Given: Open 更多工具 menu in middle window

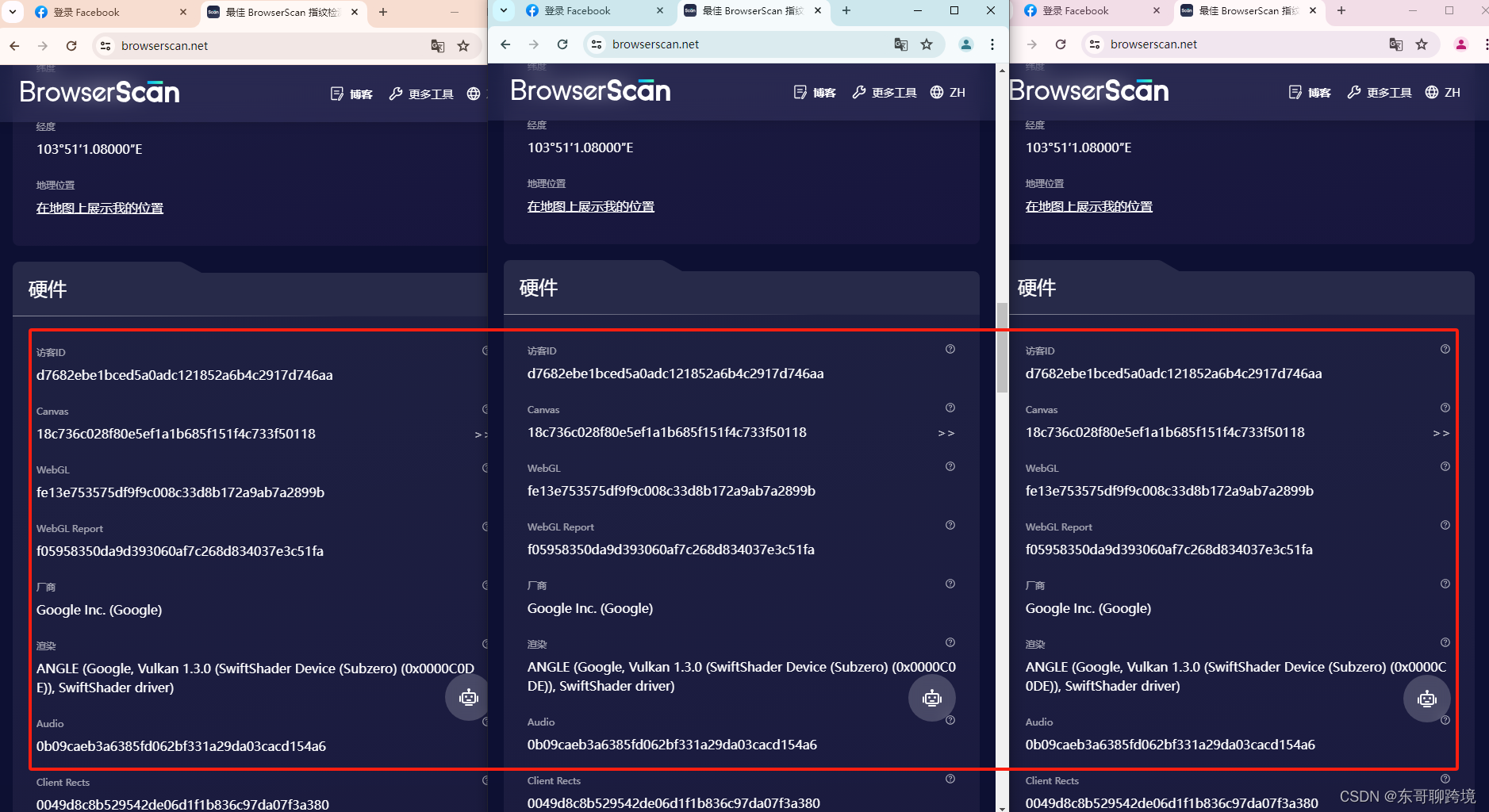Looking at the screenshot, I should pos(885,92).
